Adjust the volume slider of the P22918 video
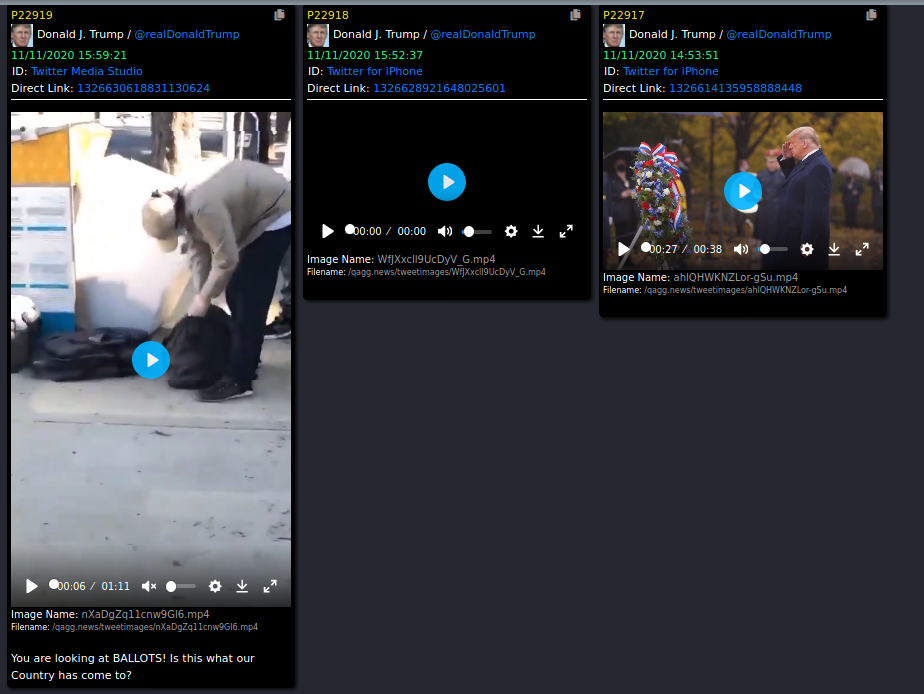The width and height of the screenshot is (924, 694). click(477, 232)
